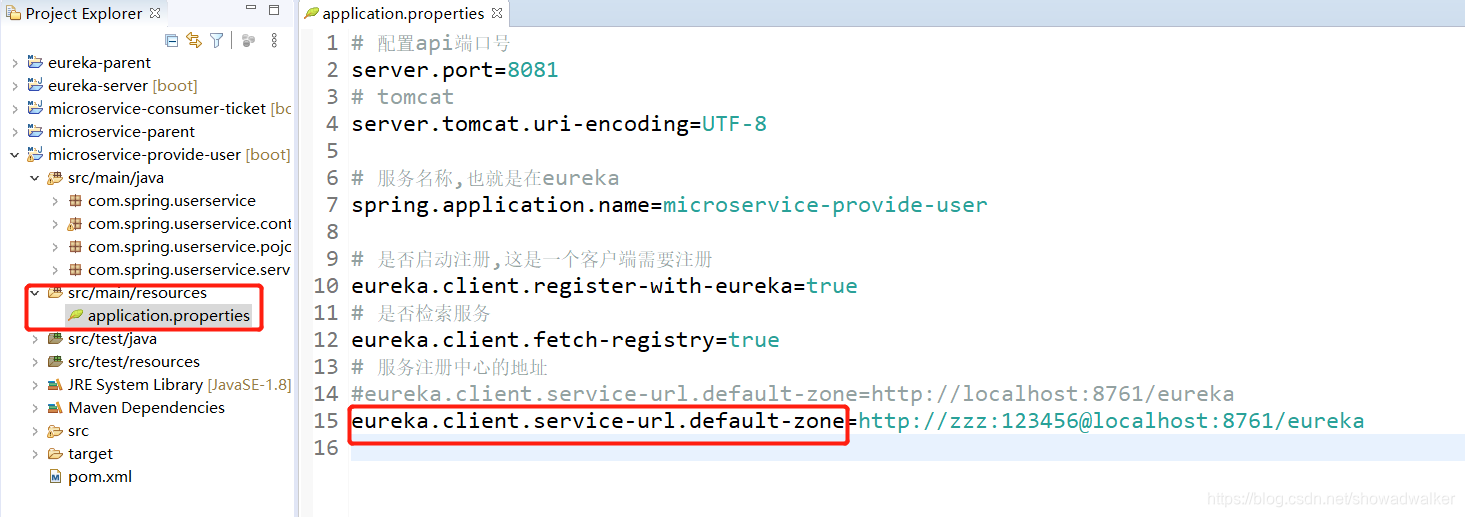The height and width of the screenshot is (517, 1465).
Task: Toggle Link with Editor icon
Action: pos(194,40)
